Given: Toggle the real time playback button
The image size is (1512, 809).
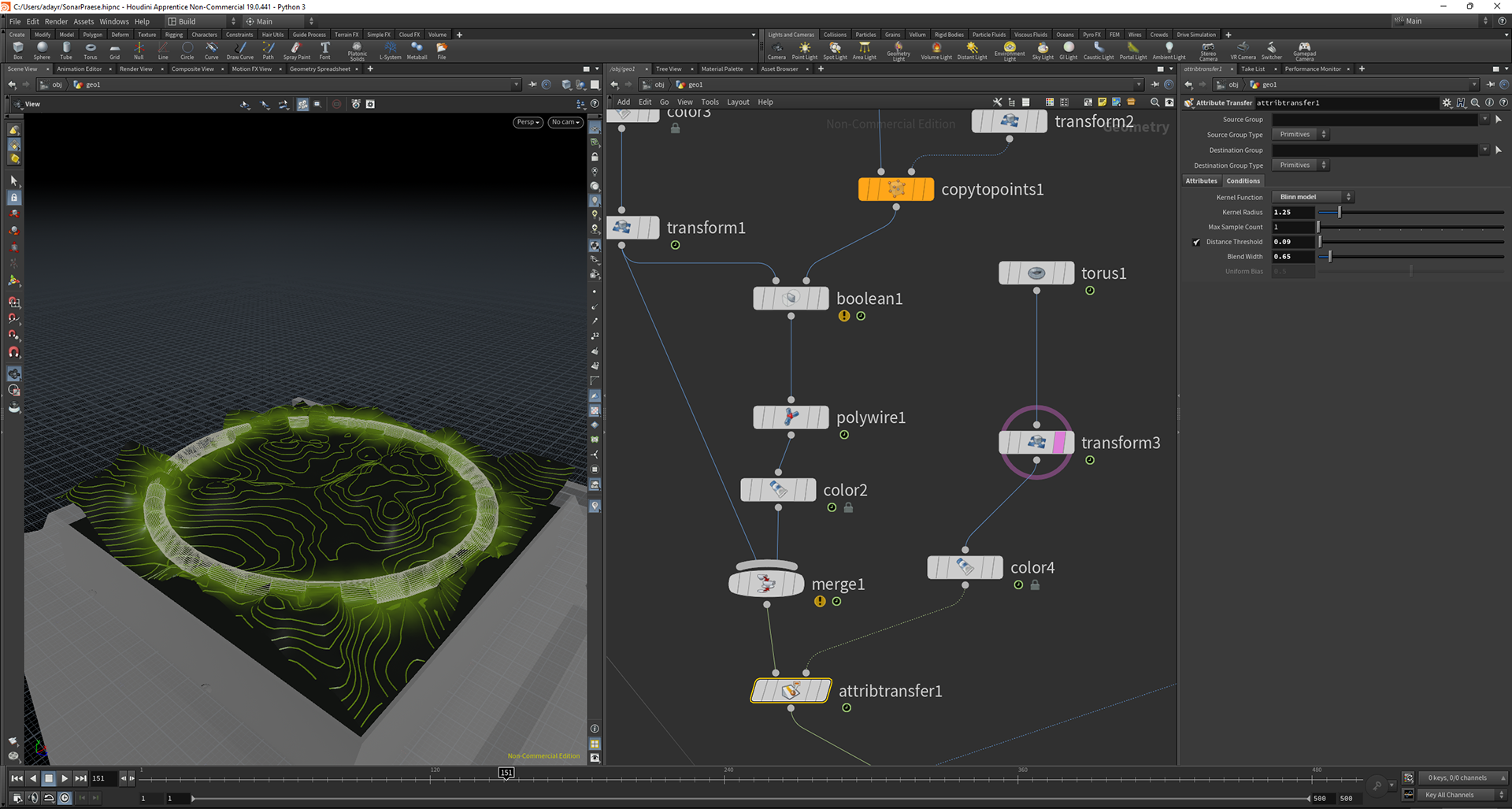Looking at the screenshot, I should pyautogui.click(x=65, y=797).
